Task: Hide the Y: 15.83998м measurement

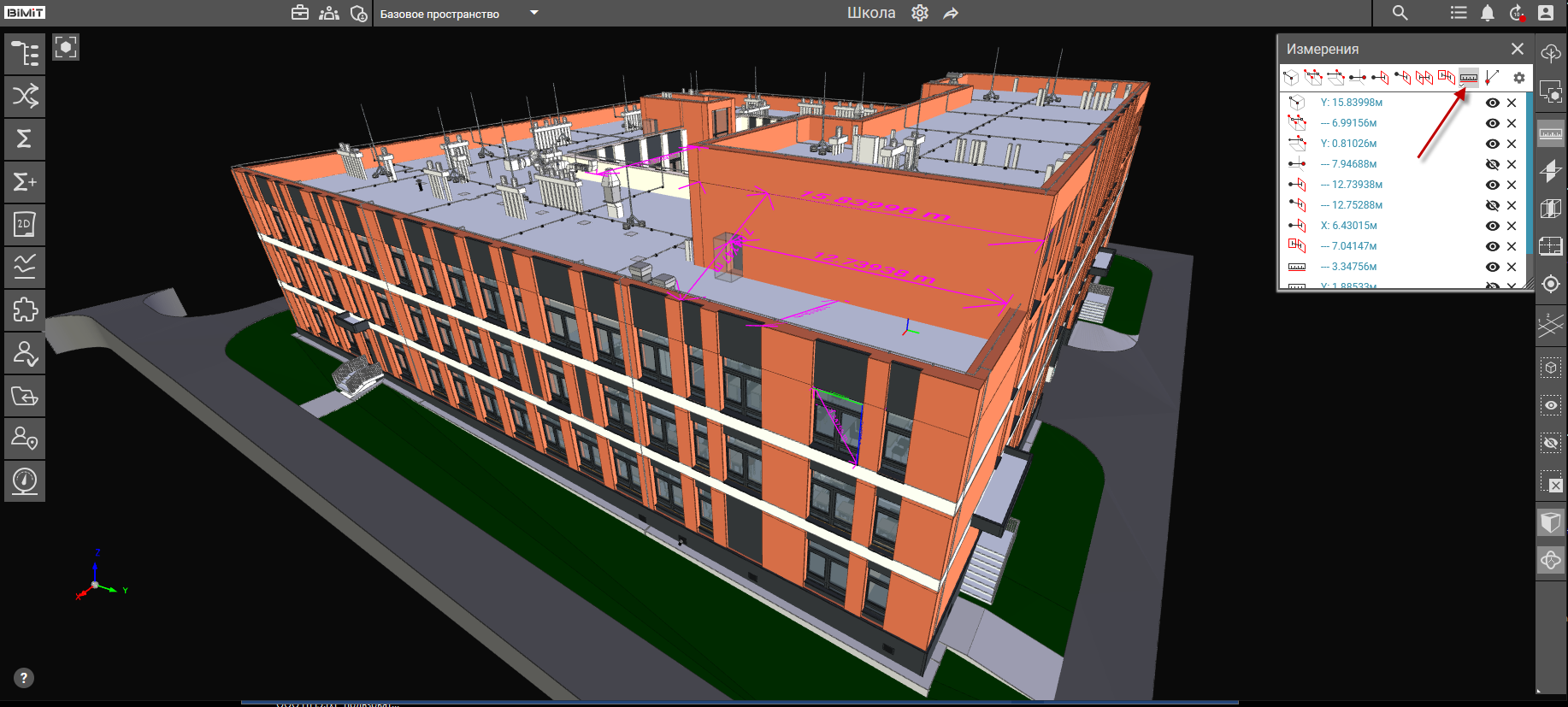Action: click(1492, 103)
